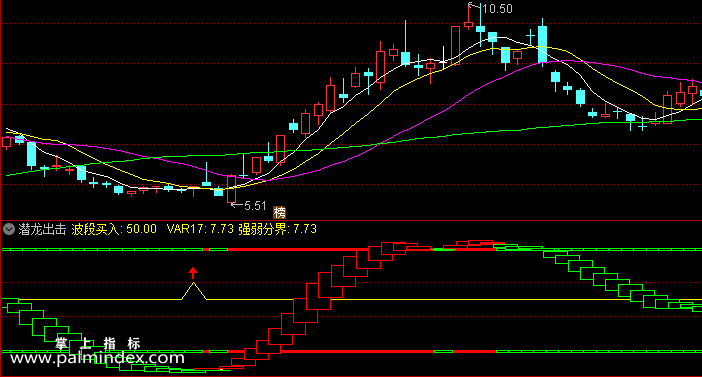Click the VAR17: 7.73 readout
This screenshot has height=377, width=702.
click(200, 229)
